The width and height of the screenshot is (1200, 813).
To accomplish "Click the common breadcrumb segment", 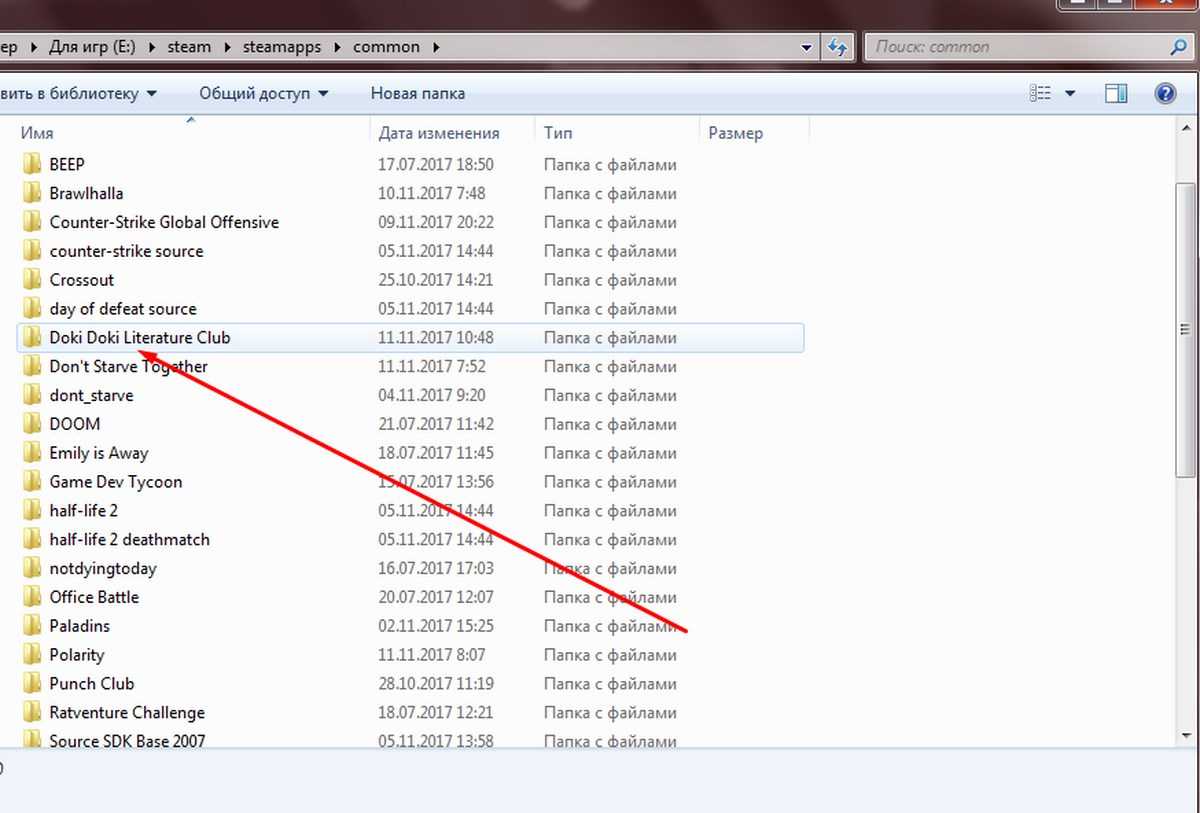I will 387,47.
